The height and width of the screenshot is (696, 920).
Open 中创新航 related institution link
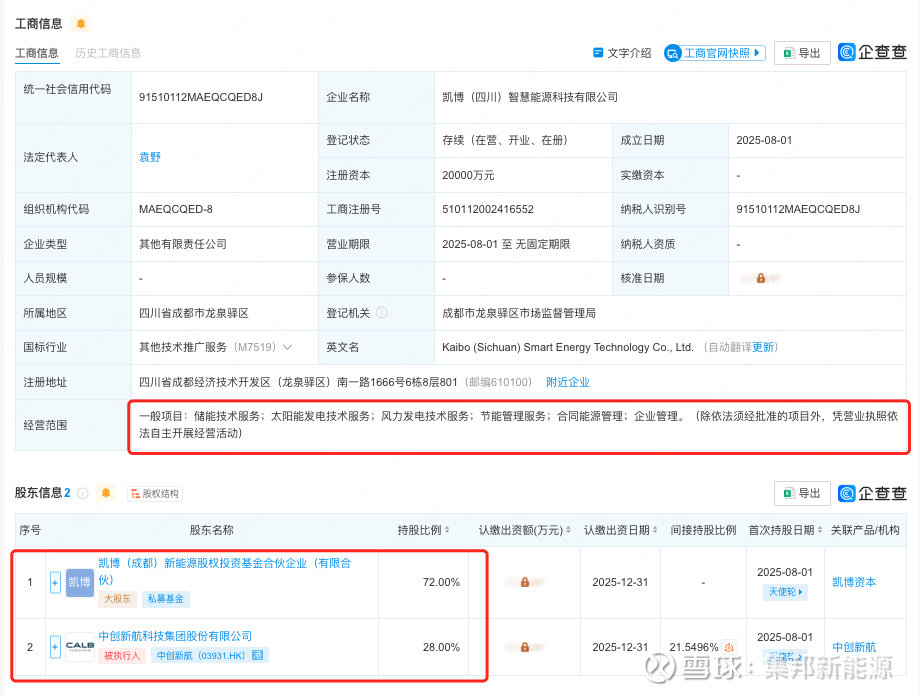[x=854, y=647]
